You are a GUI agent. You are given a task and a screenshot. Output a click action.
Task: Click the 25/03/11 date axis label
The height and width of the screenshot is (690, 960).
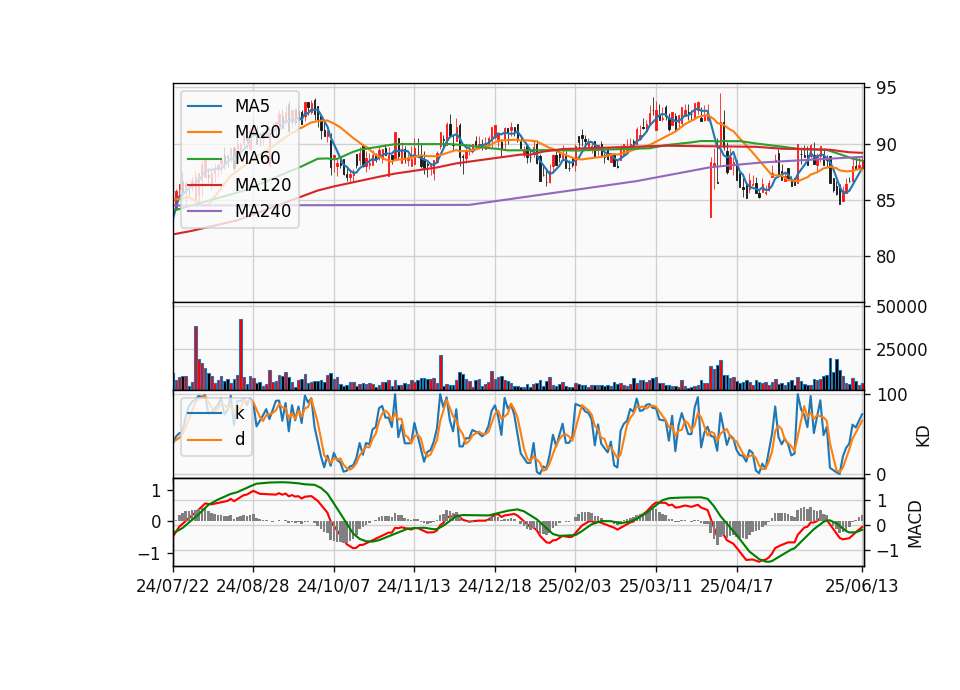(656, 586)
